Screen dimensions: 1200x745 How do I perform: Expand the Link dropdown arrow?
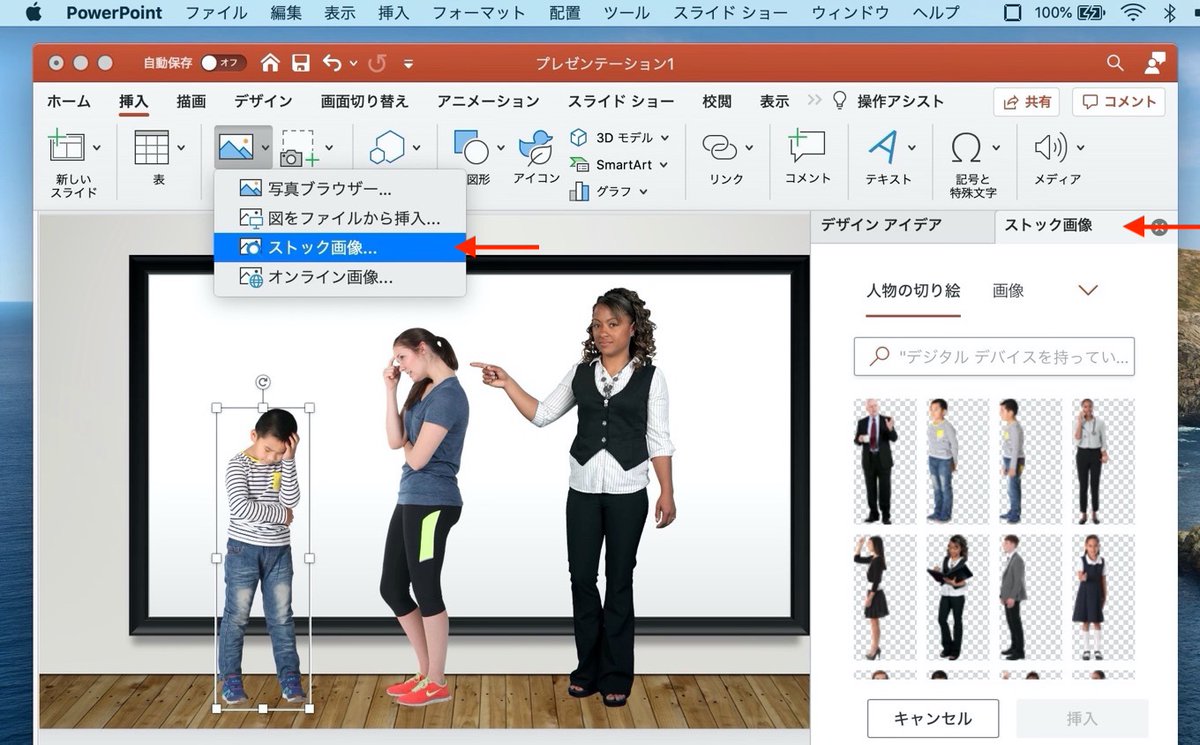(x=749, y=147)
